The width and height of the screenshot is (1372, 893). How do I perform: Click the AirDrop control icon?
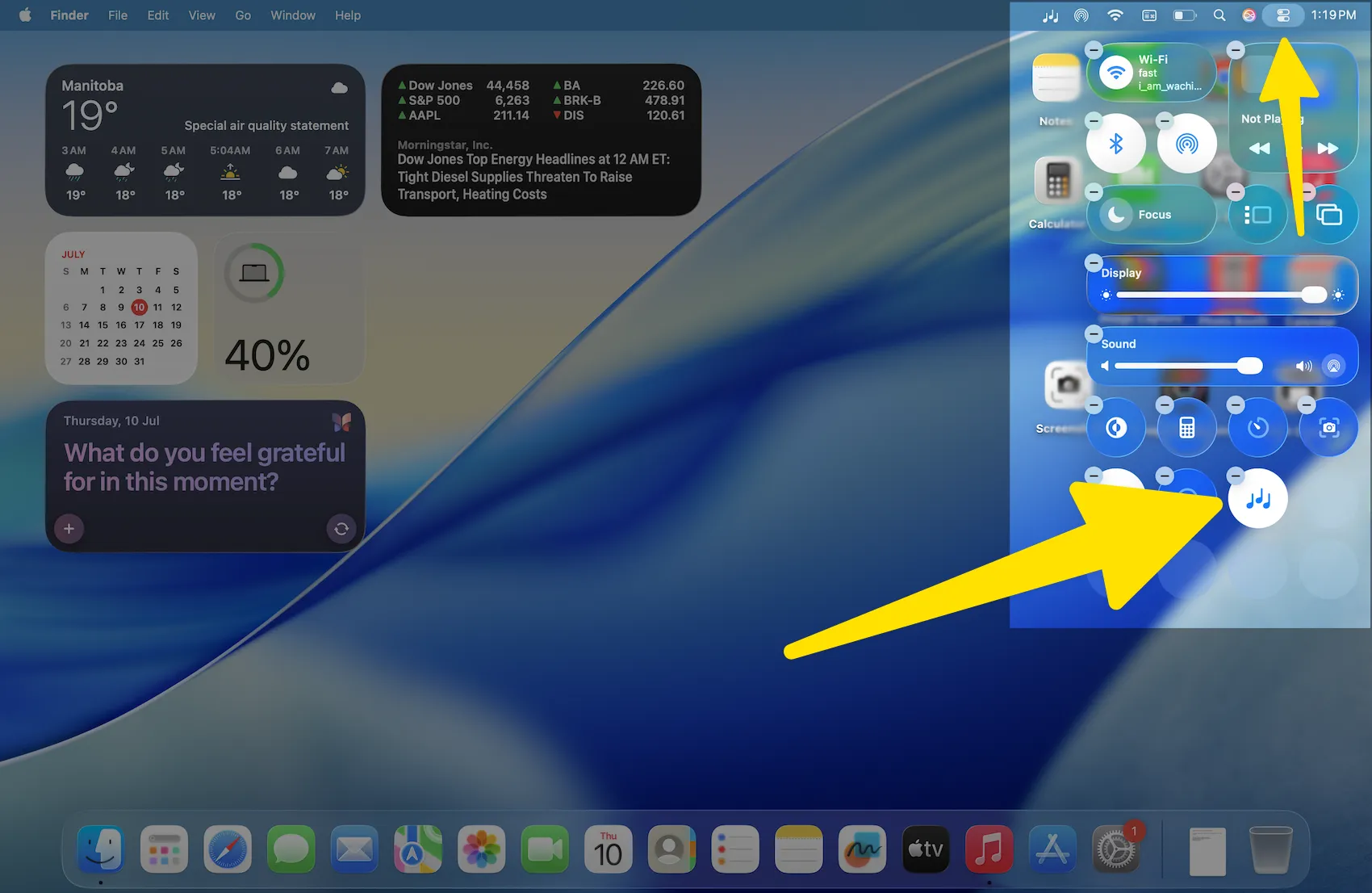pyautogui.click(x=1186, y=143)
